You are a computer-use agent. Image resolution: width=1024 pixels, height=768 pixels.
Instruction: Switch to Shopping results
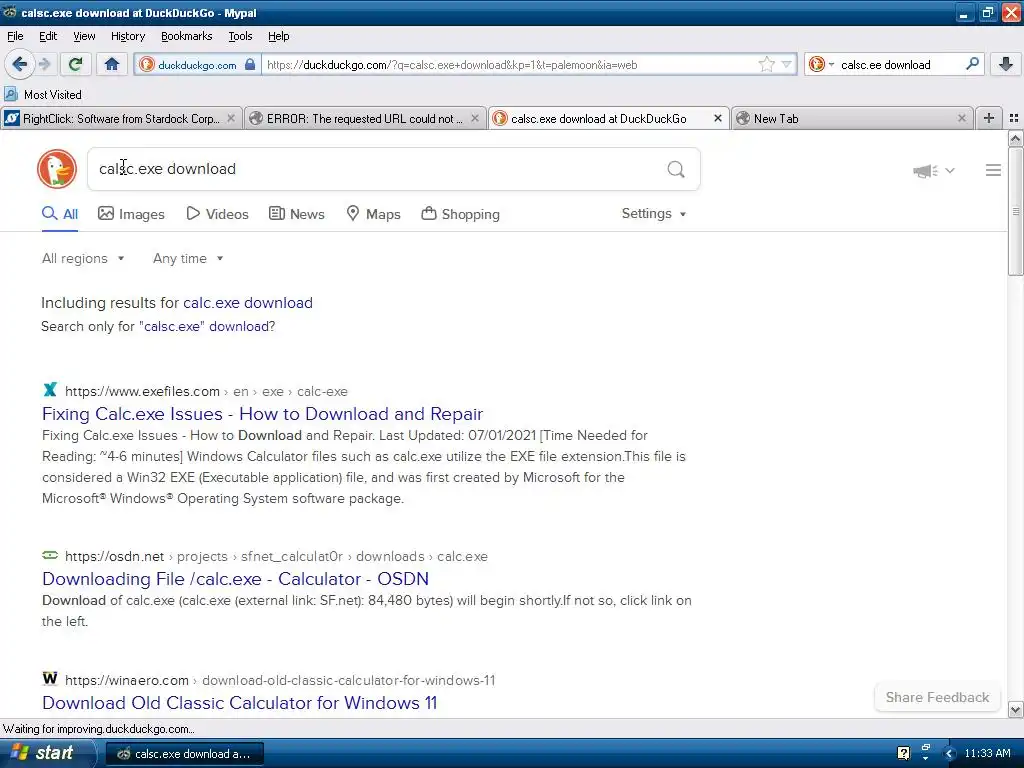pos(460,214)
